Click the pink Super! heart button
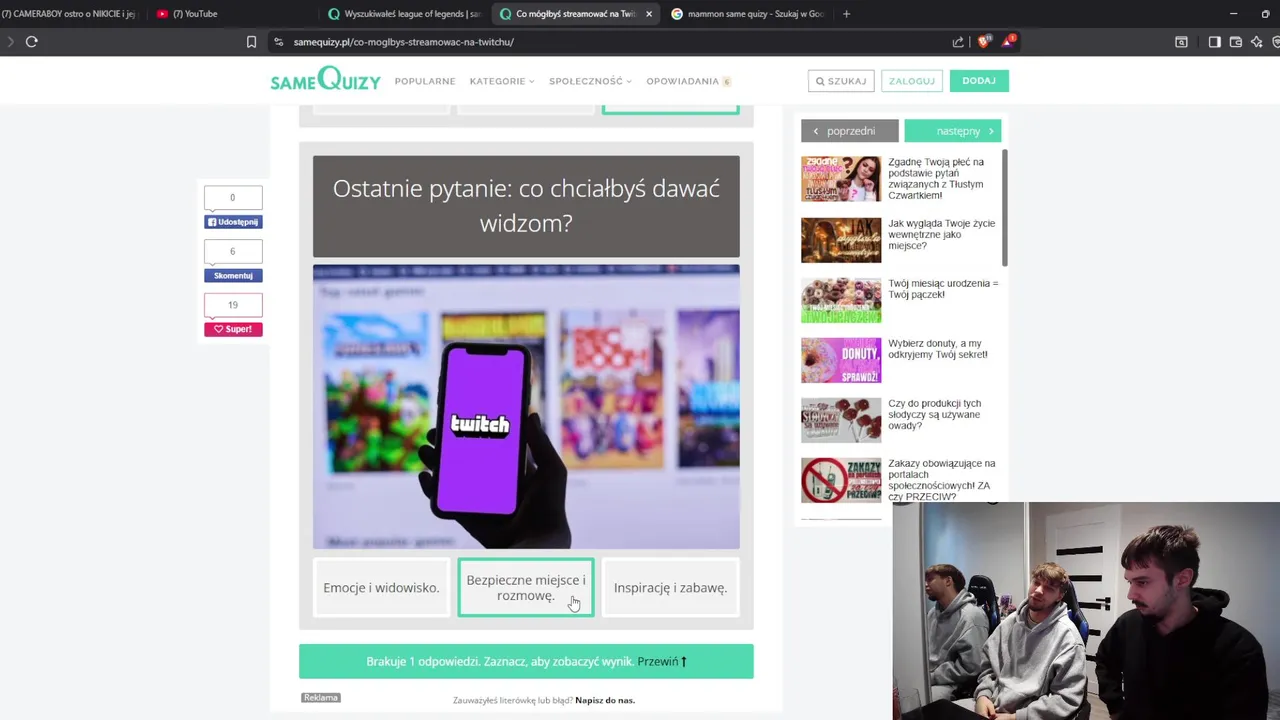The width and height of the screenshot is (1280, 720). click(x=233, y=329)
